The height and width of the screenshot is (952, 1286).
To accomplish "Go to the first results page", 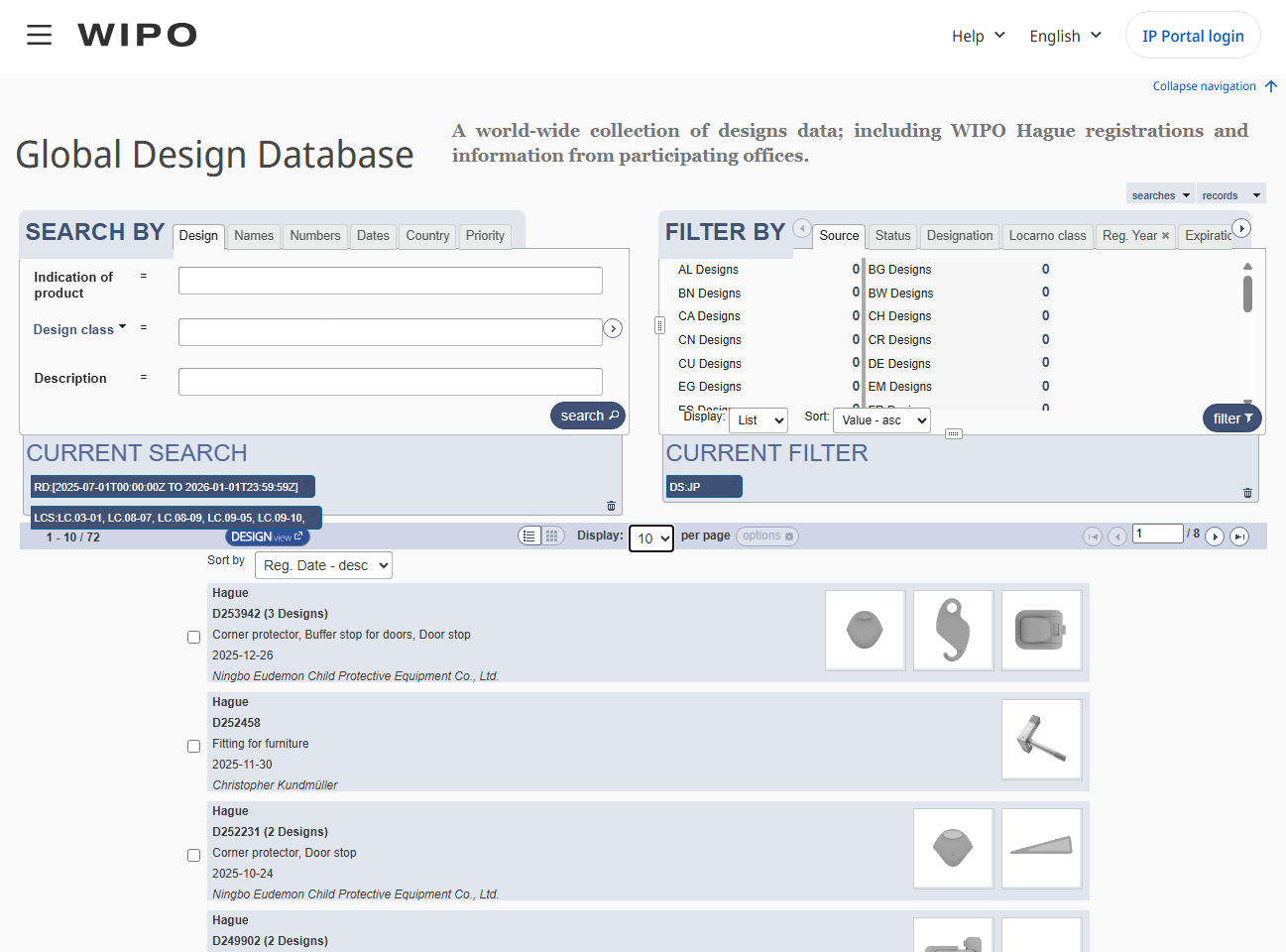I will click(x=1093, y=536).
